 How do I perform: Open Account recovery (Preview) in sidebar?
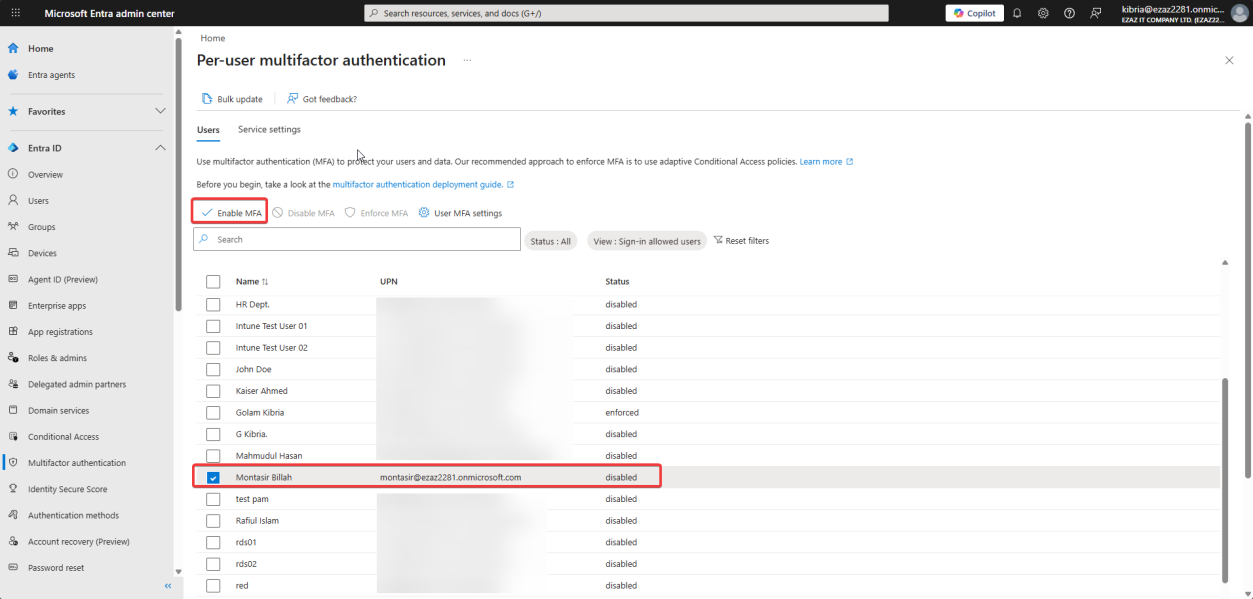click(79, 542)
